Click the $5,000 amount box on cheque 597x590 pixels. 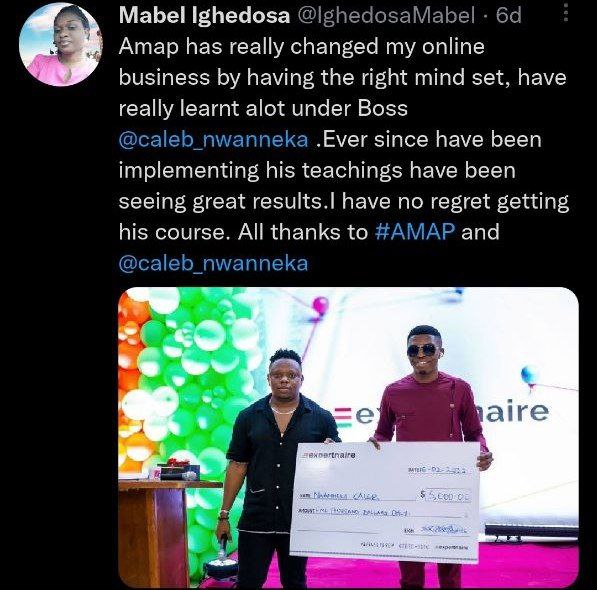tap(445, 495)
